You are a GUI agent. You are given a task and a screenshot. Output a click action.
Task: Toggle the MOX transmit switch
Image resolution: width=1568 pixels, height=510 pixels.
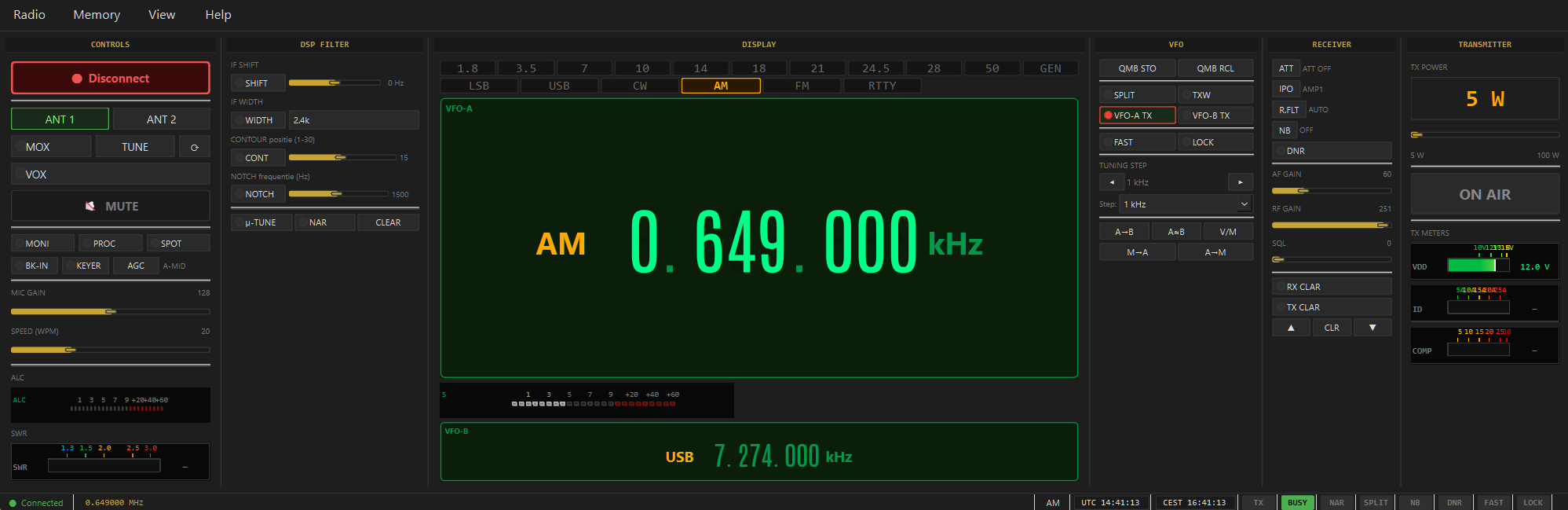(52, 147)
